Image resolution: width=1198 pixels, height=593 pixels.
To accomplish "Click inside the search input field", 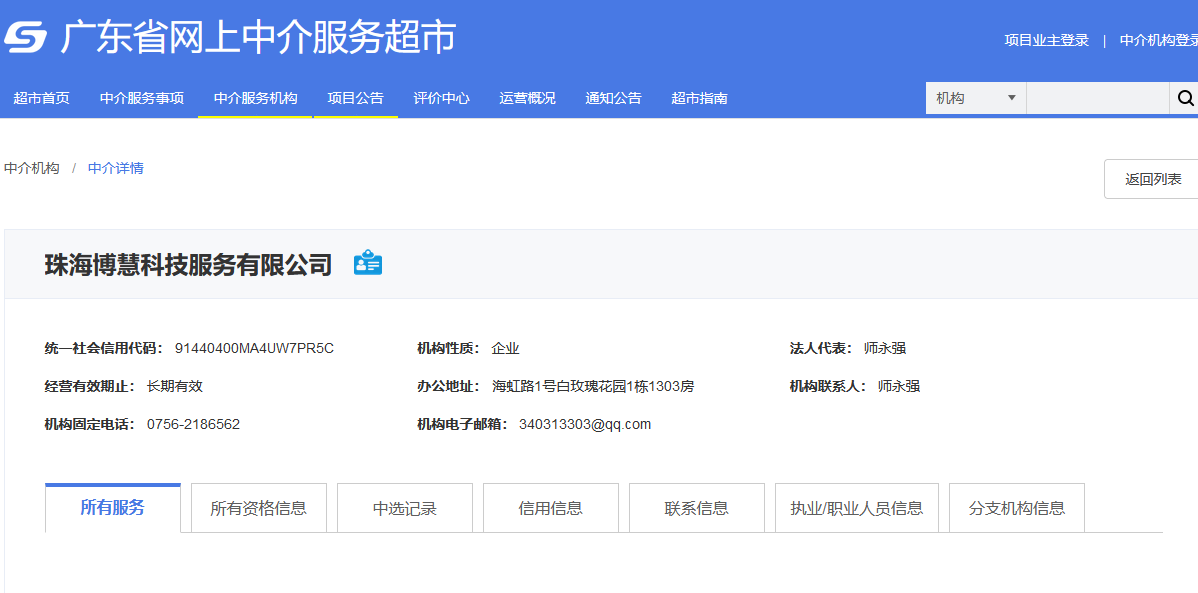I will [1098, 98].
